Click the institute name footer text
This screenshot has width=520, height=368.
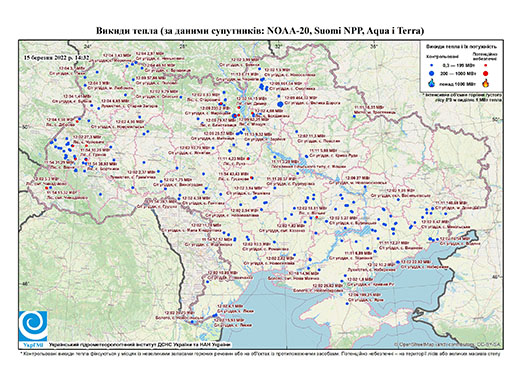140,344
